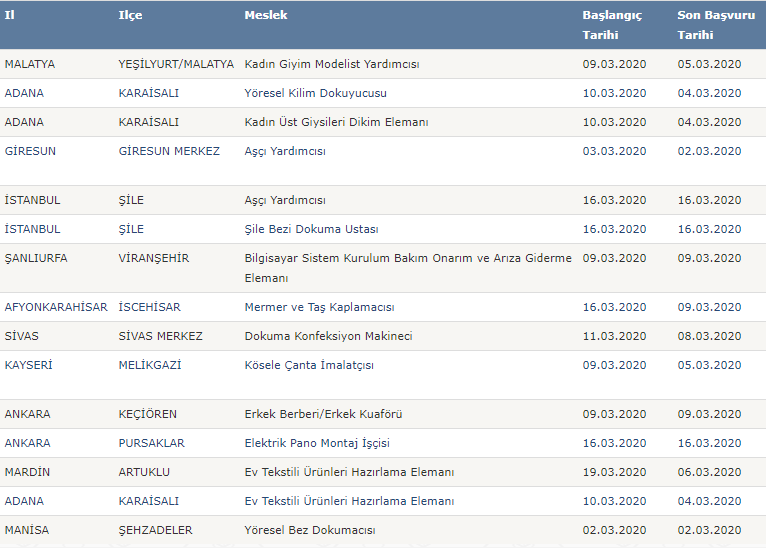This screenshot has width=766, height=548.
Task: Select the Yöresel Kilim Dokuyucusu job
Action: [x=315, y=93]
